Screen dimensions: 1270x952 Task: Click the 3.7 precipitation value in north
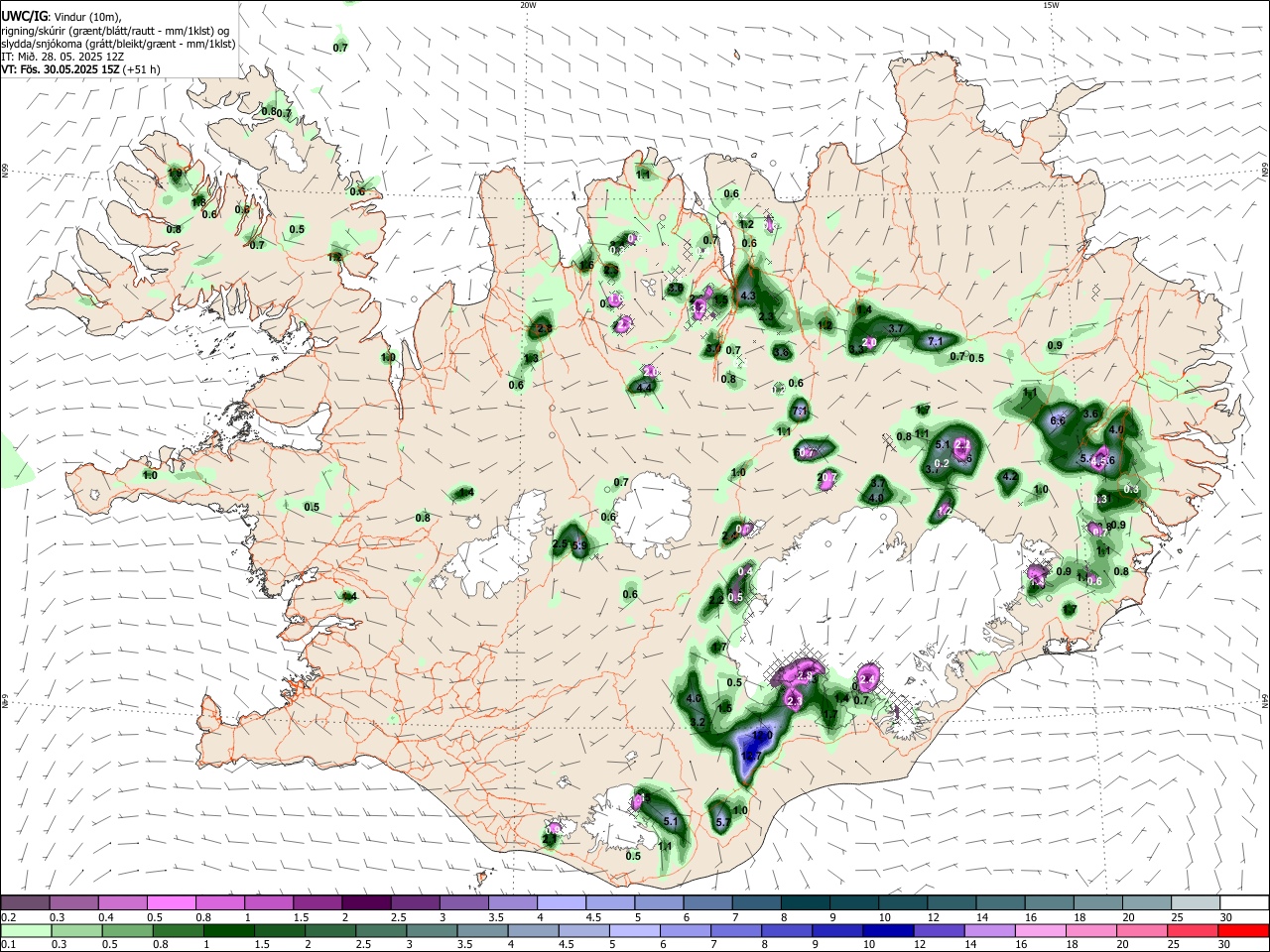pyautogui.click(x=895, y=328)
